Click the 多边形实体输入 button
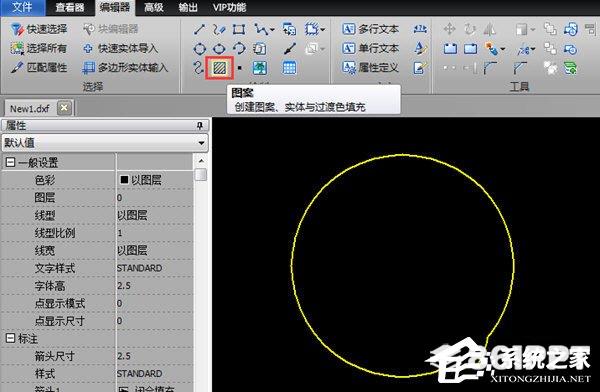Viewport: 600px width, 392px height. 125,68
